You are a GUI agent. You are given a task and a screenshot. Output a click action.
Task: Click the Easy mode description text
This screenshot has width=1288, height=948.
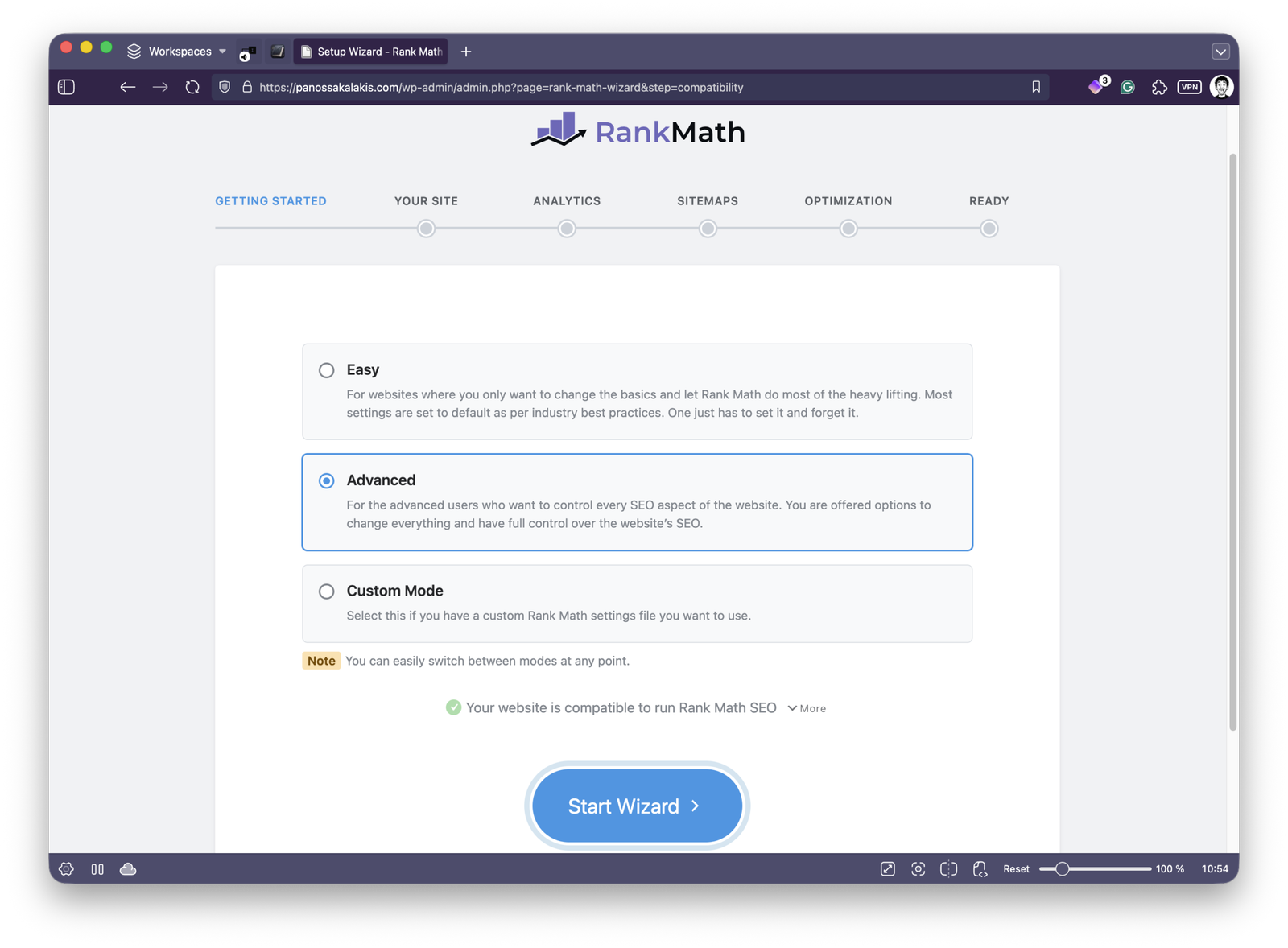point(649,403)
